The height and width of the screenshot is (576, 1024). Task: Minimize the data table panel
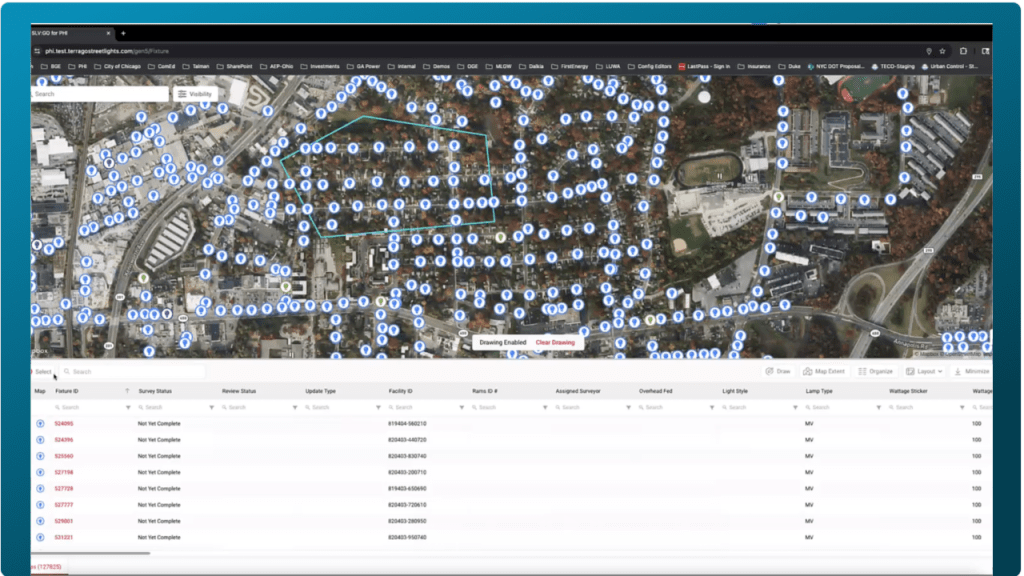(x=970, y=371)
